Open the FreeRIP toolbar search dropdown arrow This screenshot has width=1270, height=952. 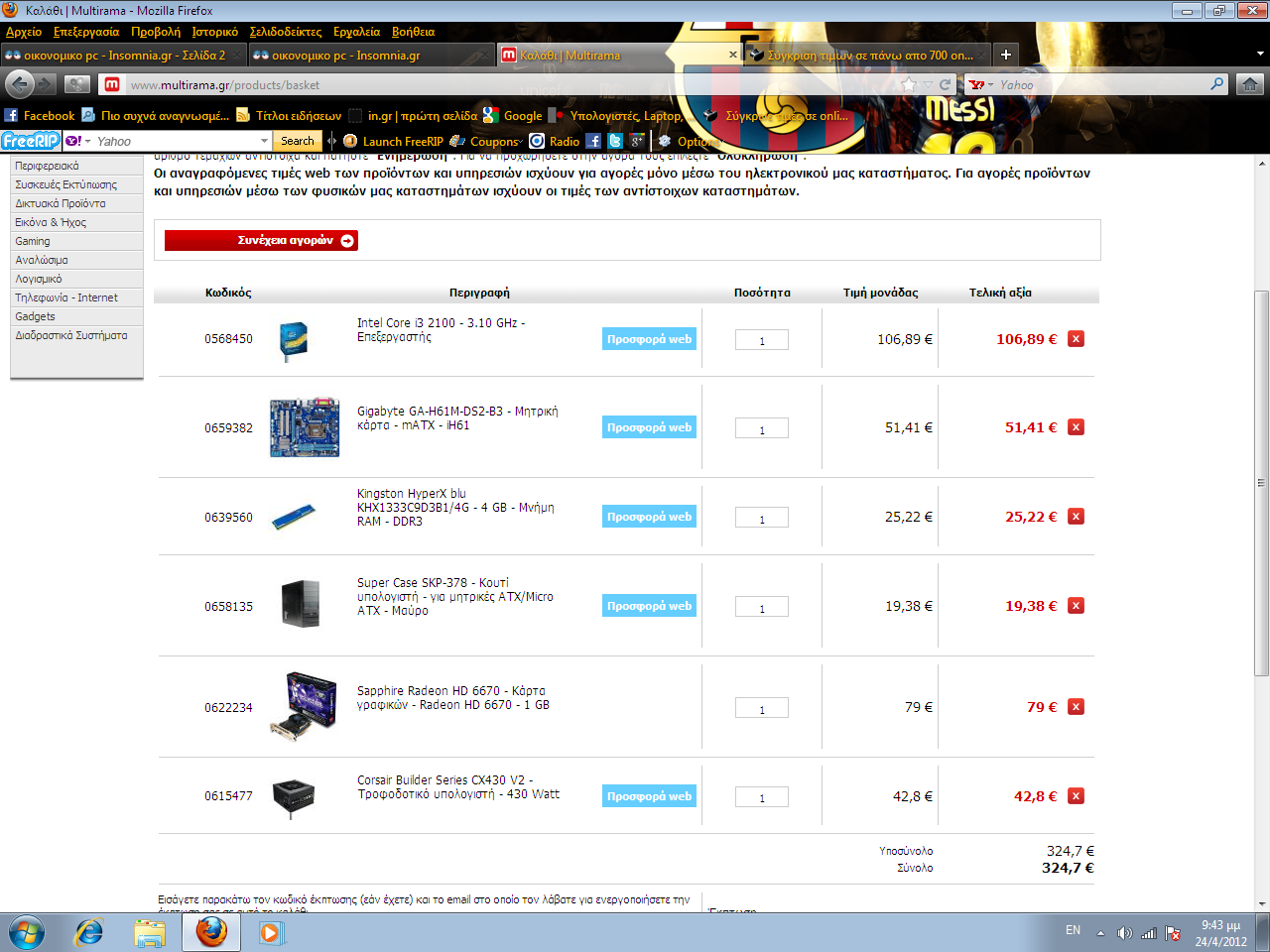pyautogui.click(x=264, y=141)
